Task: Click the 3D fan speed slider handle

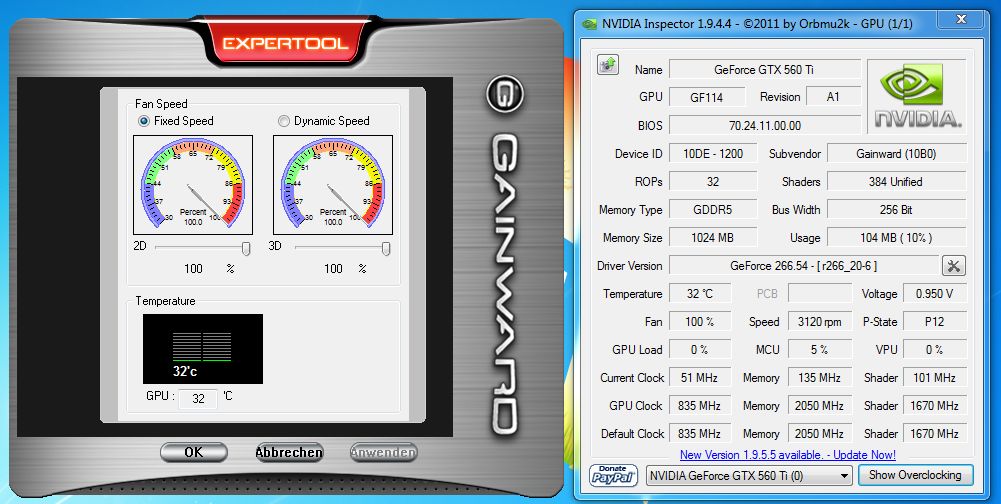Action: (x=386, y=248)
